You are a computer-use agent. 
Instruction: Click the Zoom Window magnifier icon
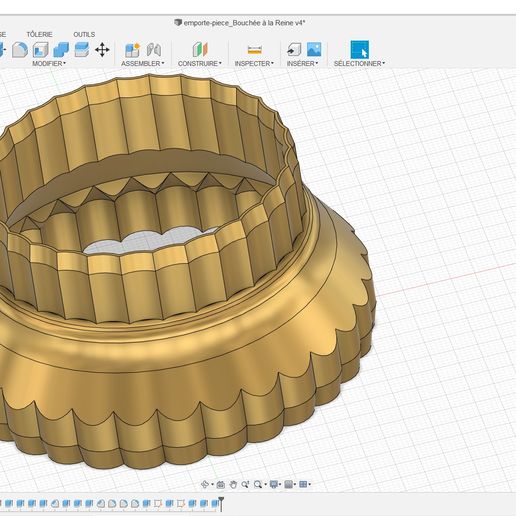258,484
